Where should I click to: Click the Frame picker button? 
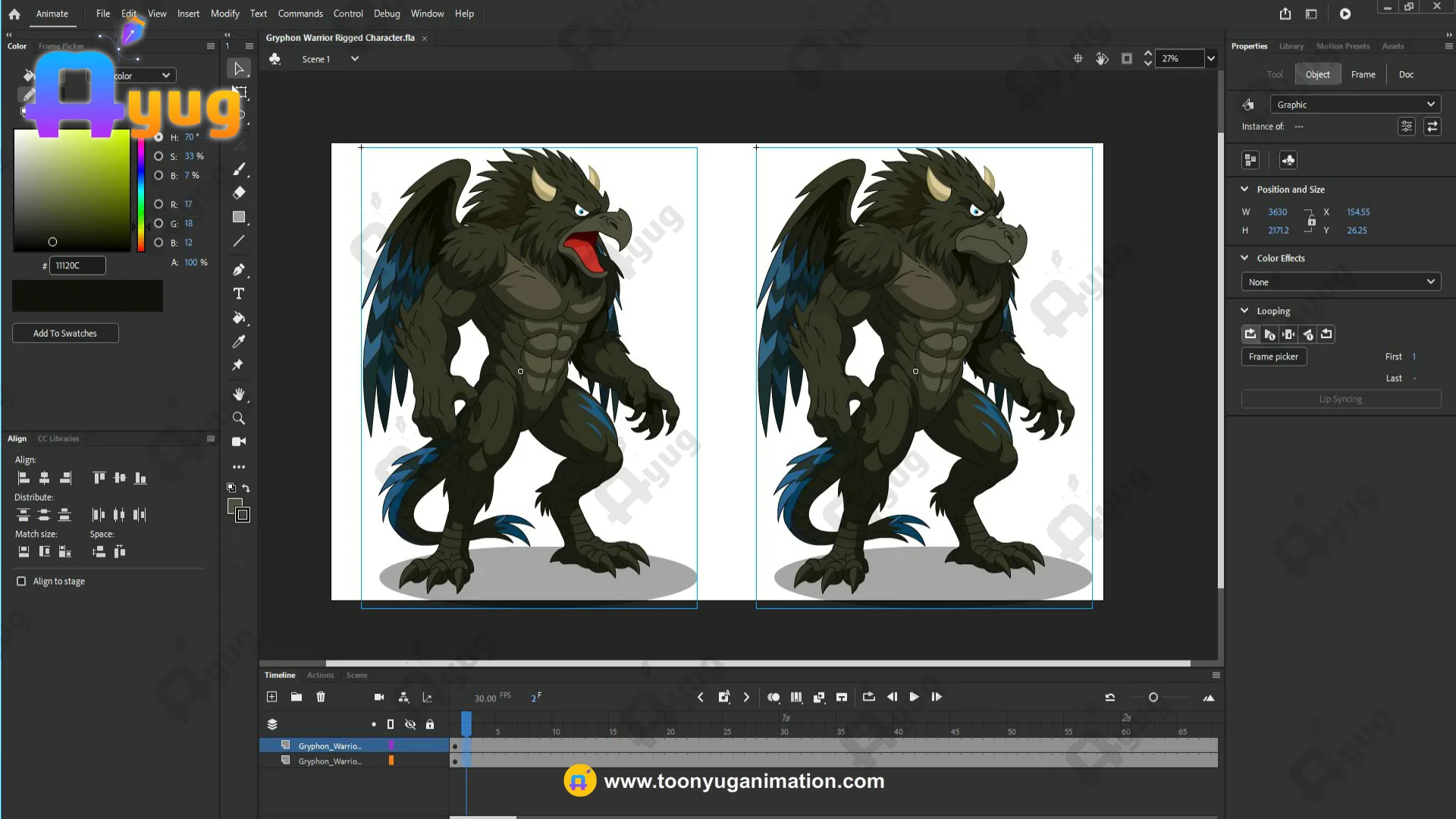pyautogui.click(x=1273, y=357)
